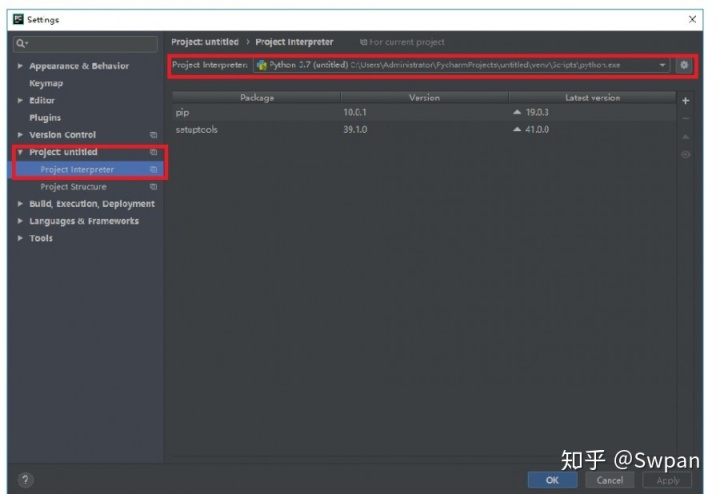This screenshot has height=494, width=720.
Task: Expand Appearance & Behavior section
Action: click(x=20, y=66)
